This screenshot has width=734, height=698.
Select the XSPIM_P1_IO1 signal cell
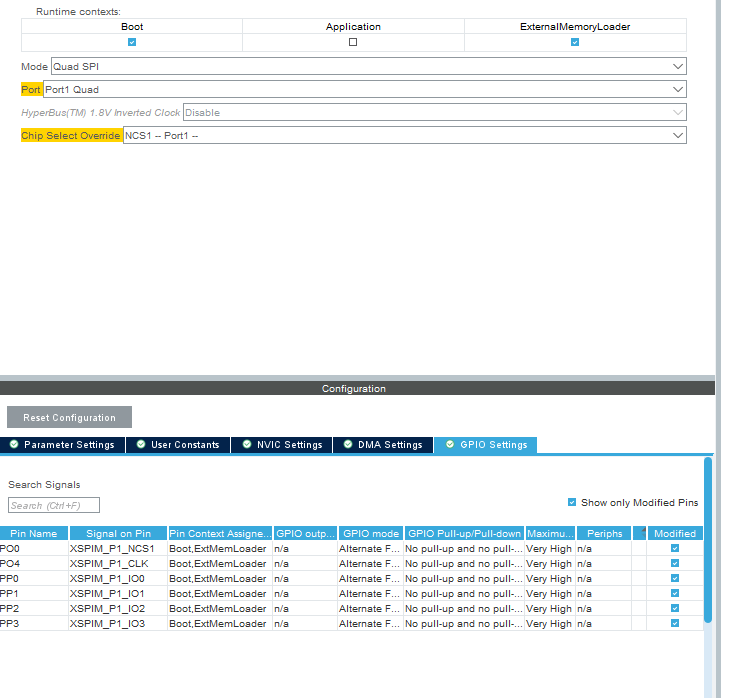coord(118,593)
